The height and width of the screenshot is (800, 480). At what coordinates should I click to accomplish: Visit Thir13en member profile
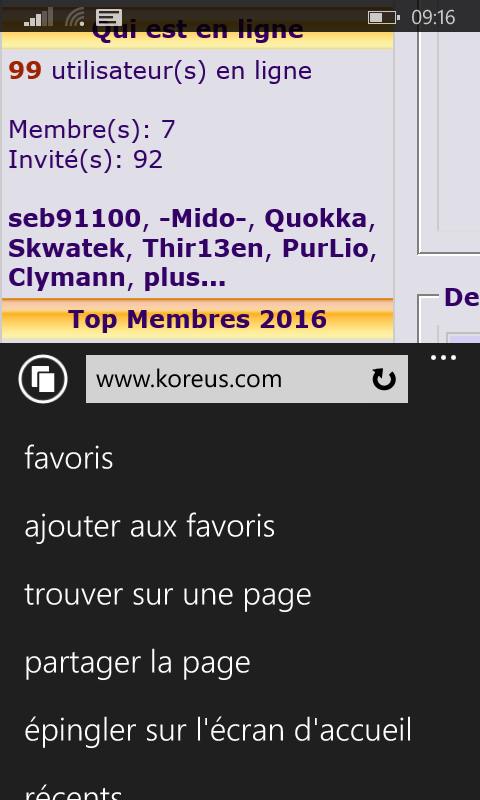(203, 248)
